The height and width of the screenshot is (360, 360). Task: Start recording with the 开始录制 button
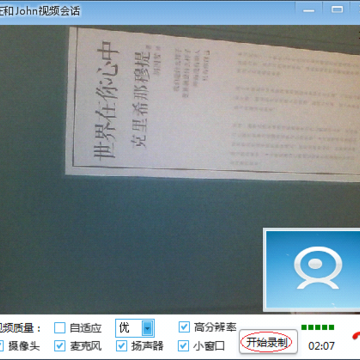pos(268,342)
